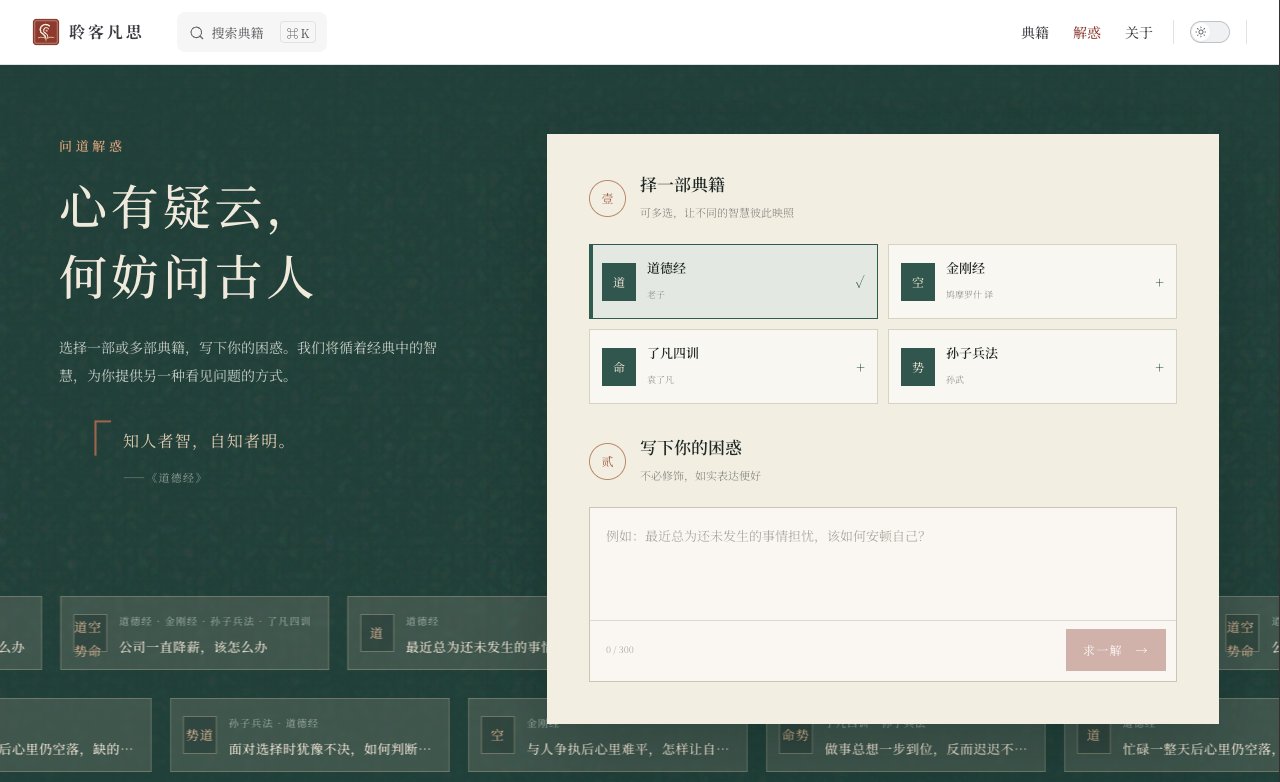Pick the sample question 忙碌一整天后心里仍空落
This screenshot has width=1280, height=782.
click(1172, 735)
